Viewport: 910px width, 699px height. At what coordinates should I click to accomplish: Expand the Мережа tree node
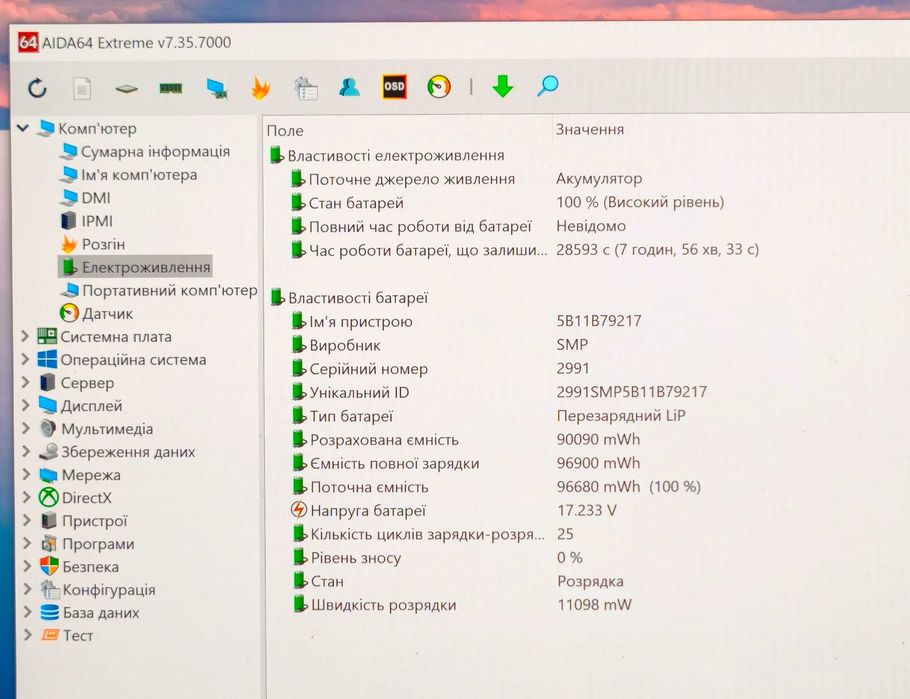[x=26, y=474]
